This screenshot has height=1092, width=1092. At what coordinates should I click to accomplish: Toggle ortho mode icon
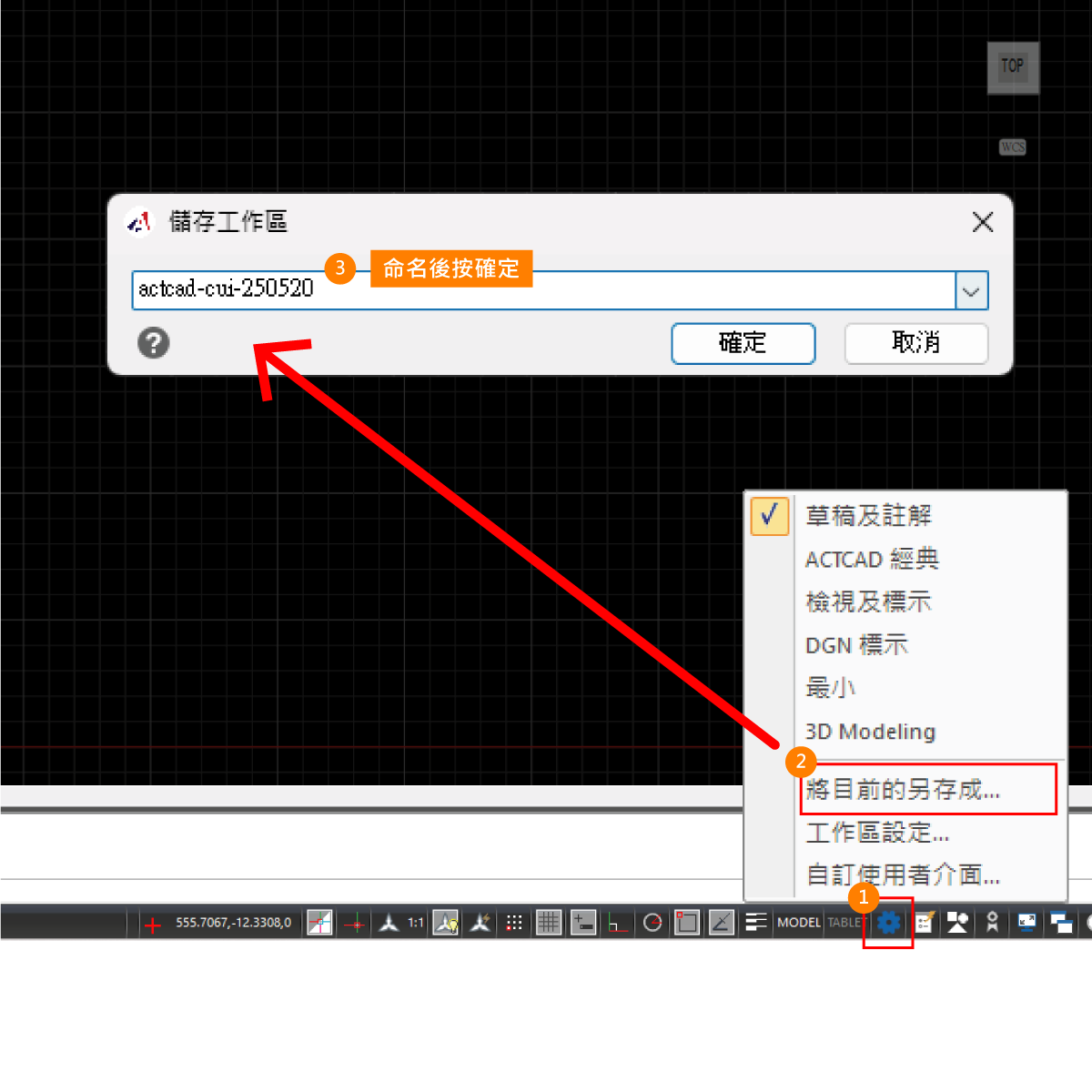click(619, 923)
